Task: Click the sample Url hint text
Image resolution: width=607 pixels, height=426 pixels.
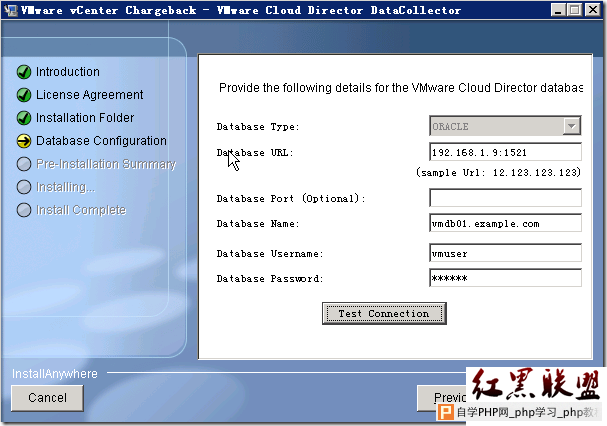Action: coord(499,172)
